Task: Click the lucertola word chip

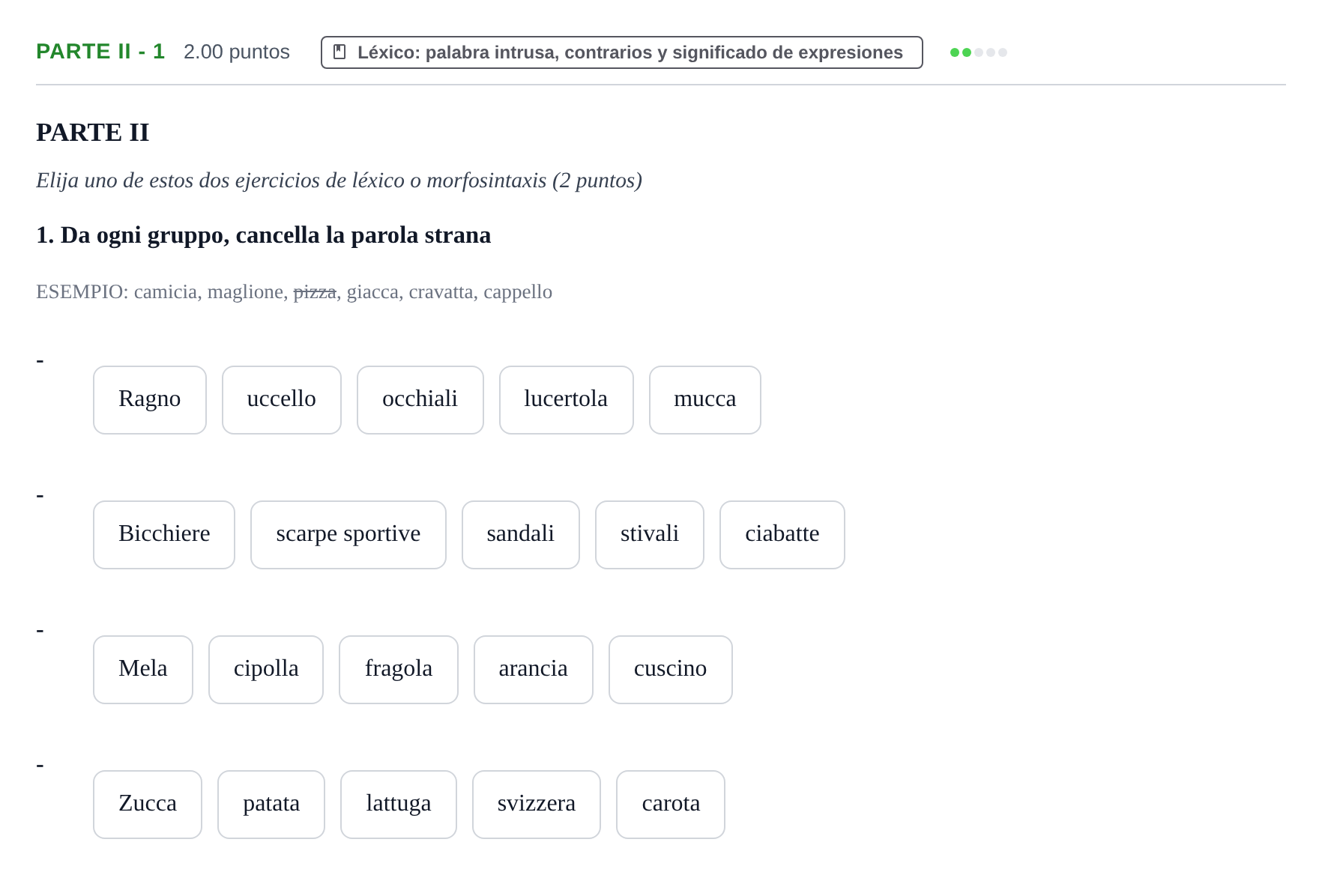Action: [567, 400]
